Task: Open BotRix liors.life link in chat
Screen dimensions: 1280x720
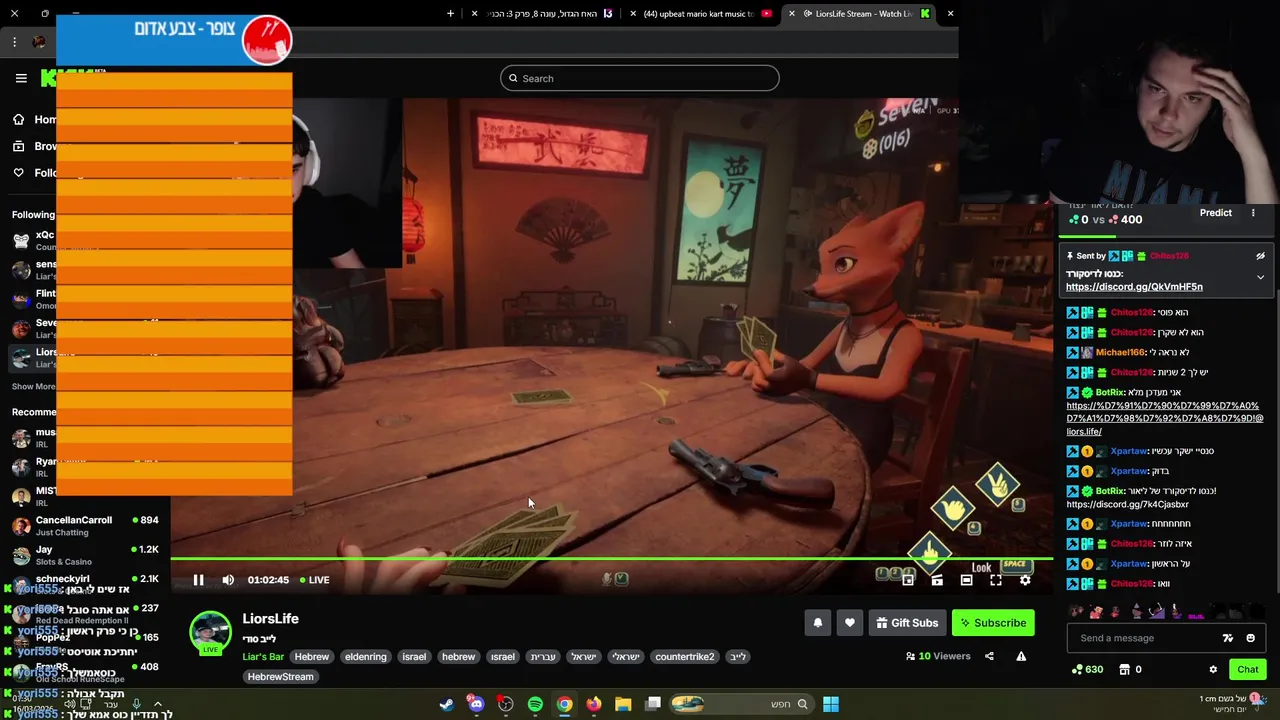Action: [1165, 418]
